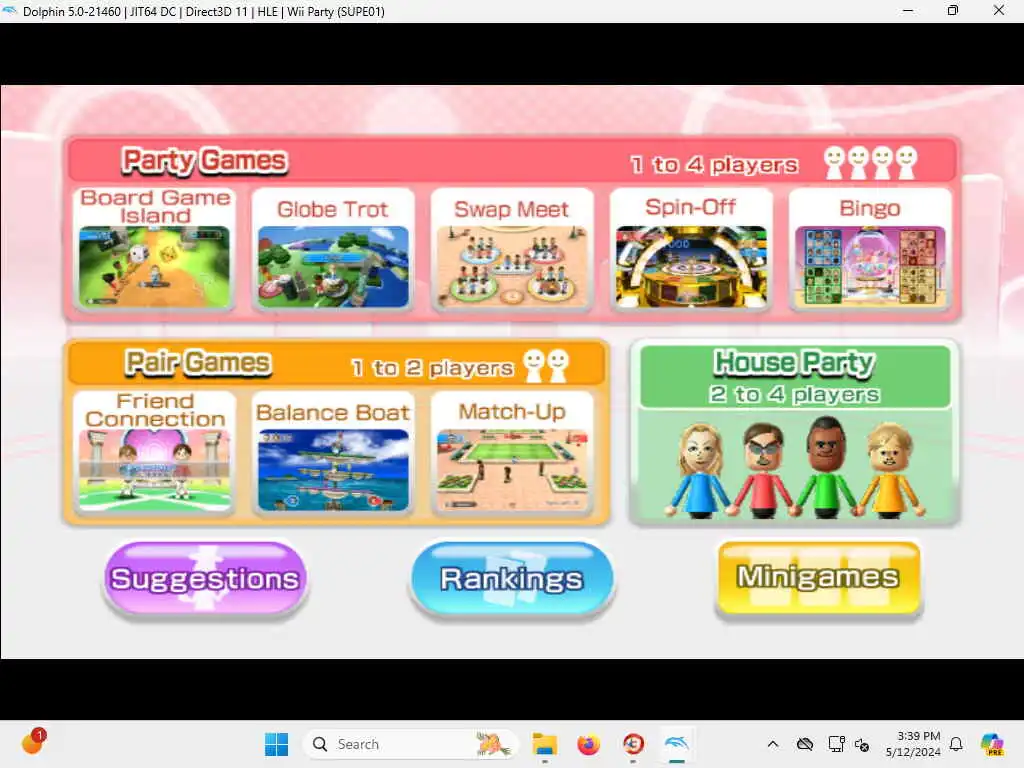This screenshot has height=768, width=1024.
Task: Choose the Swap Meet game
Action: 512,249
